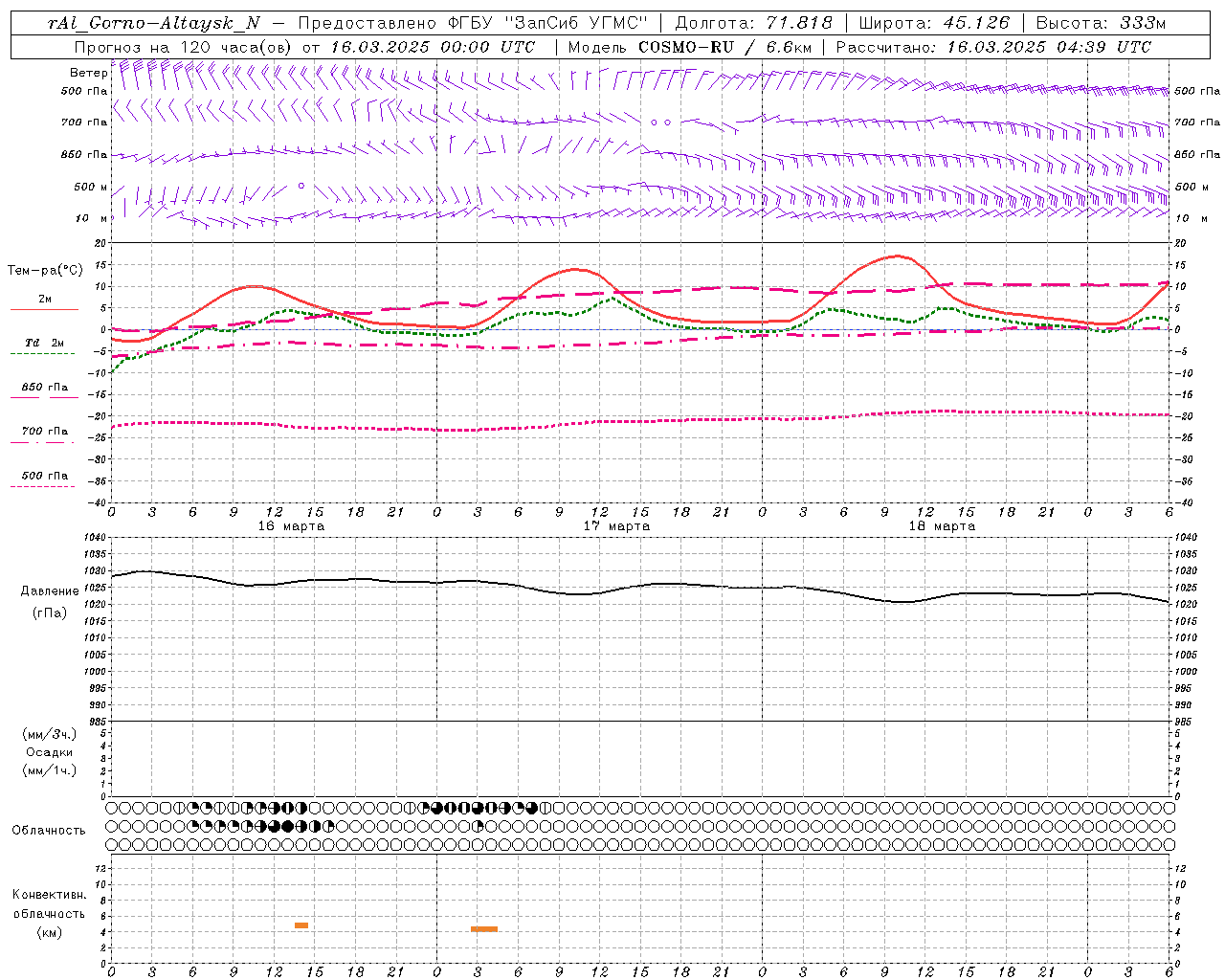1225x980 pixels.
Task: Click the 700 гПа temperature legend entry
Action: [44, 432]
